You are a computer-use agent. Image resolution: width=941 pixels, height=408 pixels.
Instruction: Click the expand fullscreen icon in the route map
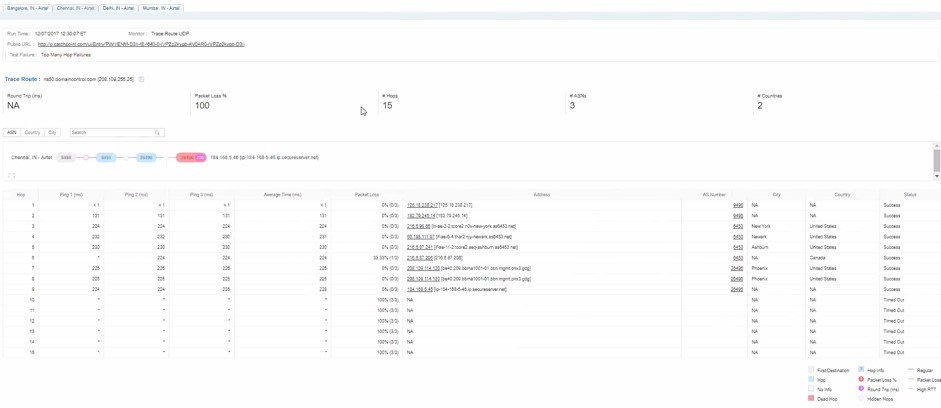tap(11, 175)
